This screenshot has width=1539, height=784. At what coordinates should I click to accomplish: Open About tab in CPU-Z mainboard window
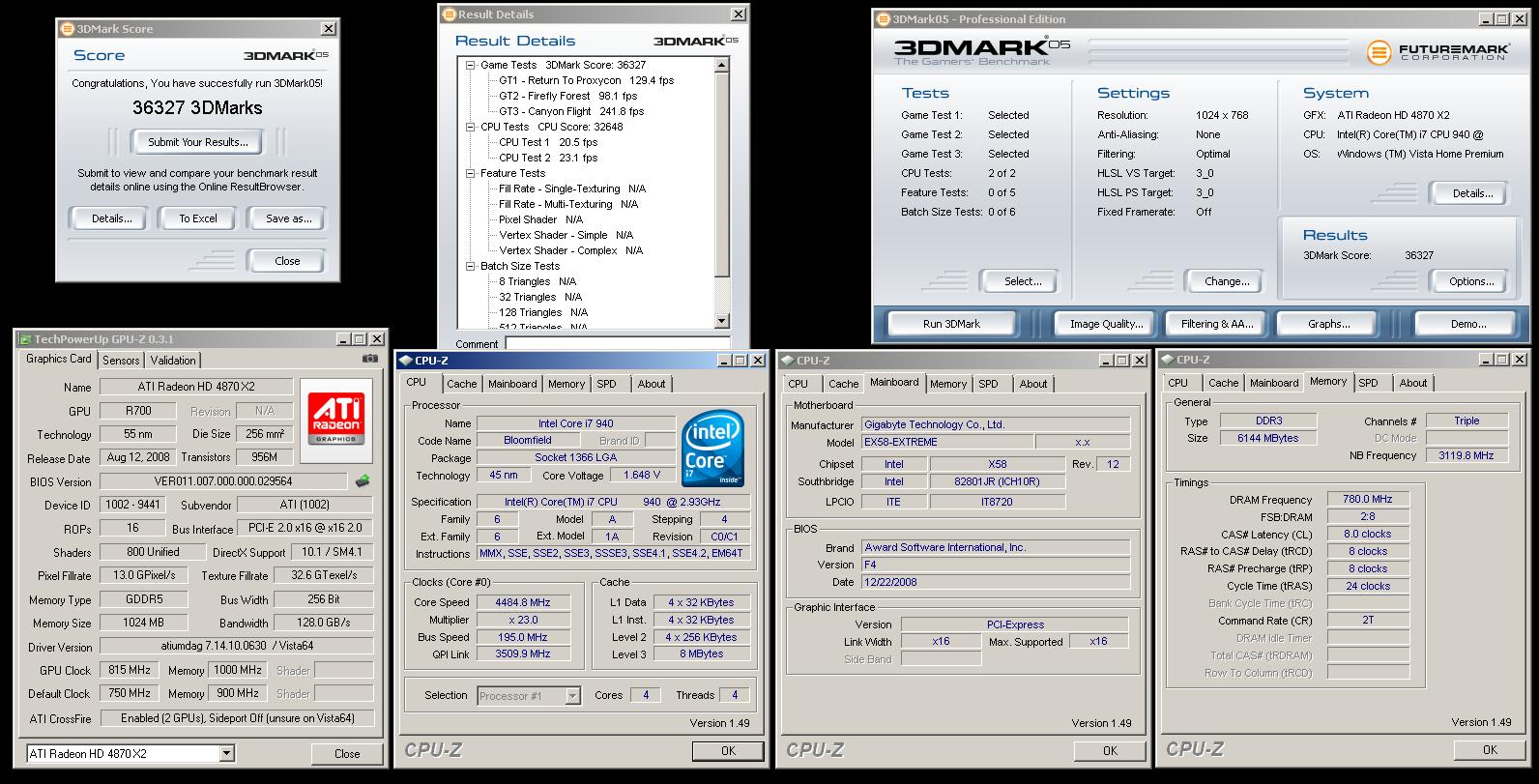click(x=1032, y=384)
